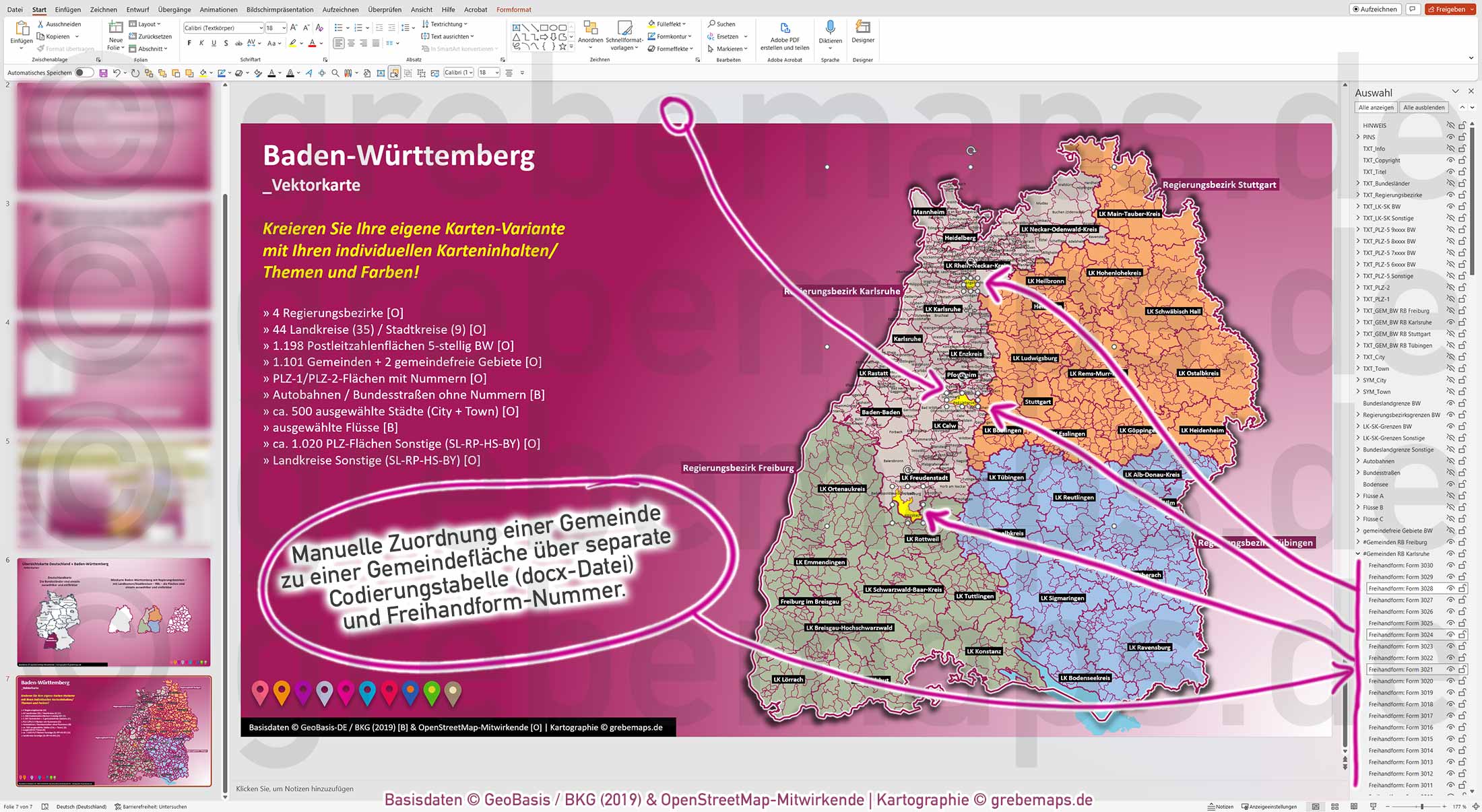Apply a shape fill via Fülleffekt icon
1482x812 pixels.
point(651,23)
